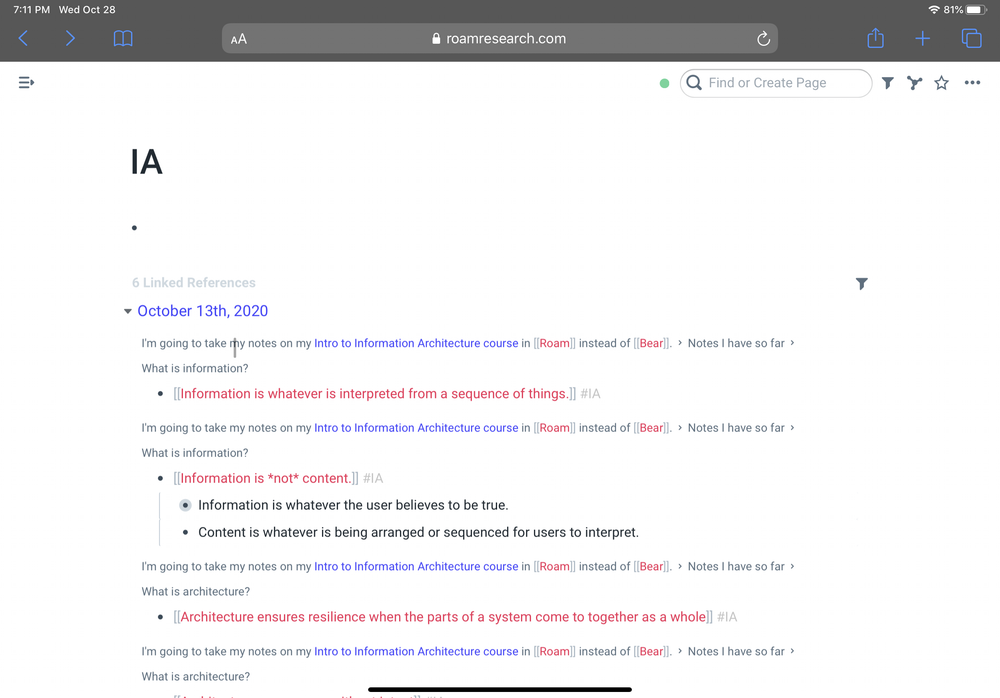
Task: Open the Roam left sidebar menu
Action: [x=26, y=82]
